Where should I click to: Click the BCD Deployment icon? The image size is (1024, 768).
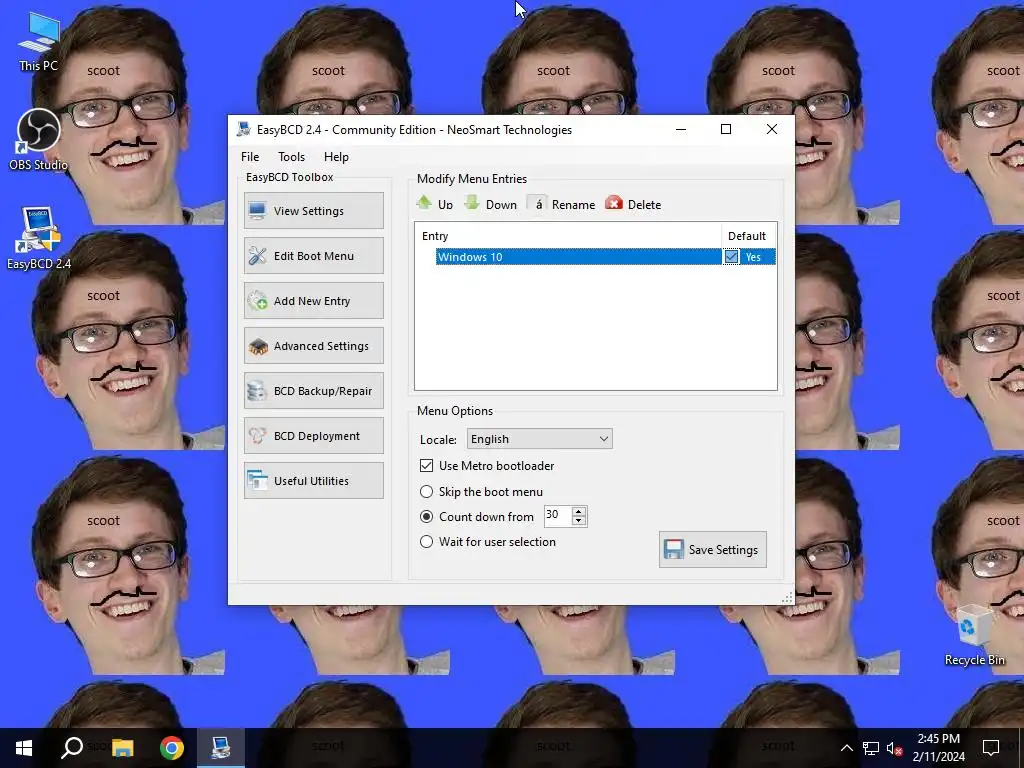point(257,436)
